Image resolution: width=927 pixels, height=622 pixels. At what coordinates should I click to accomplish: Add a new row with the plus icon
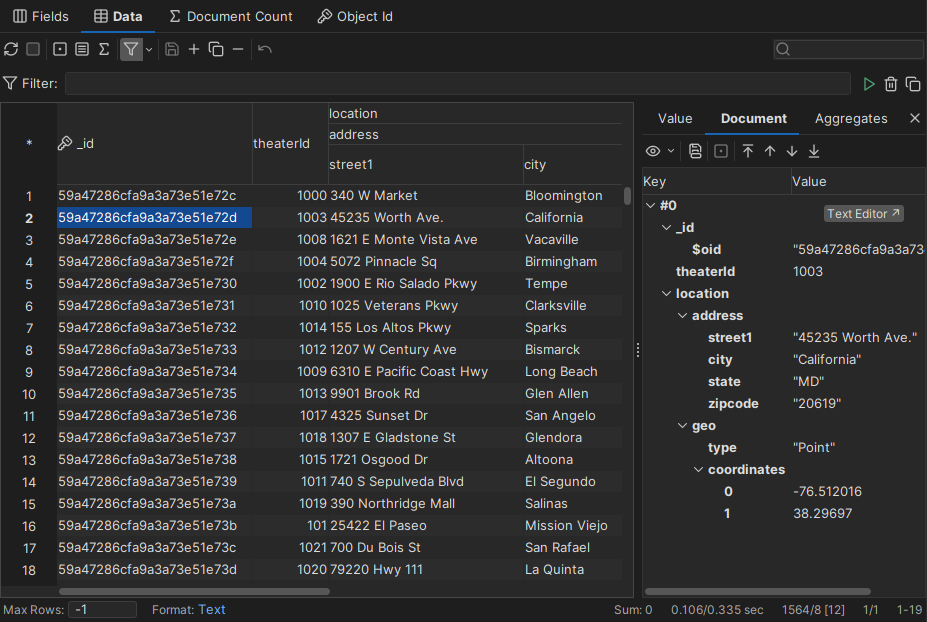click(194, 49)
